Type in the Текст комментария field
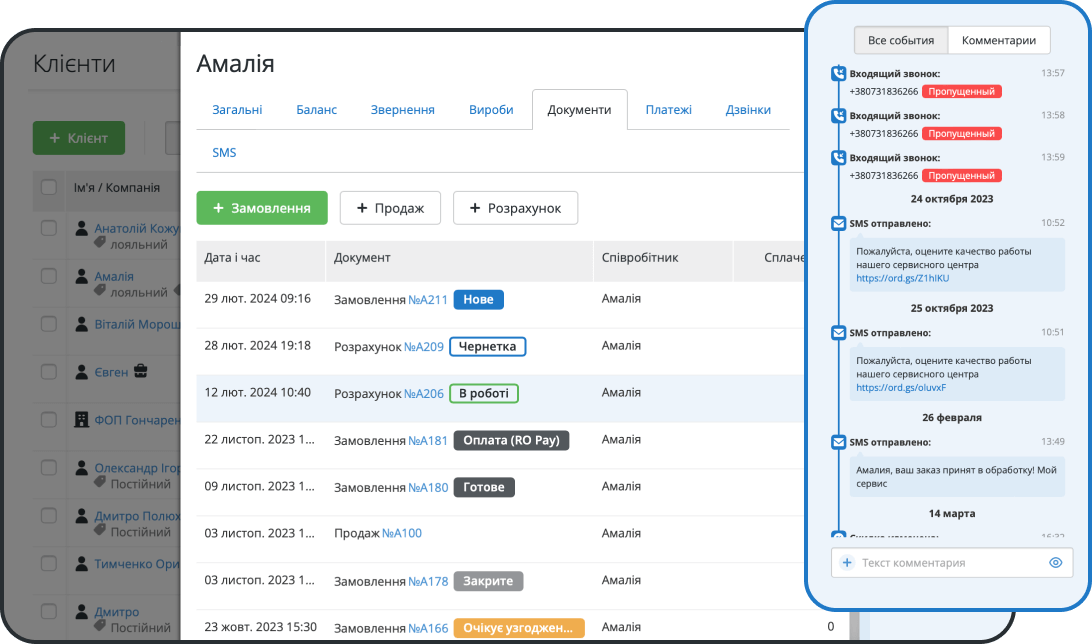 pyautogui.click(x=950, y=563)
